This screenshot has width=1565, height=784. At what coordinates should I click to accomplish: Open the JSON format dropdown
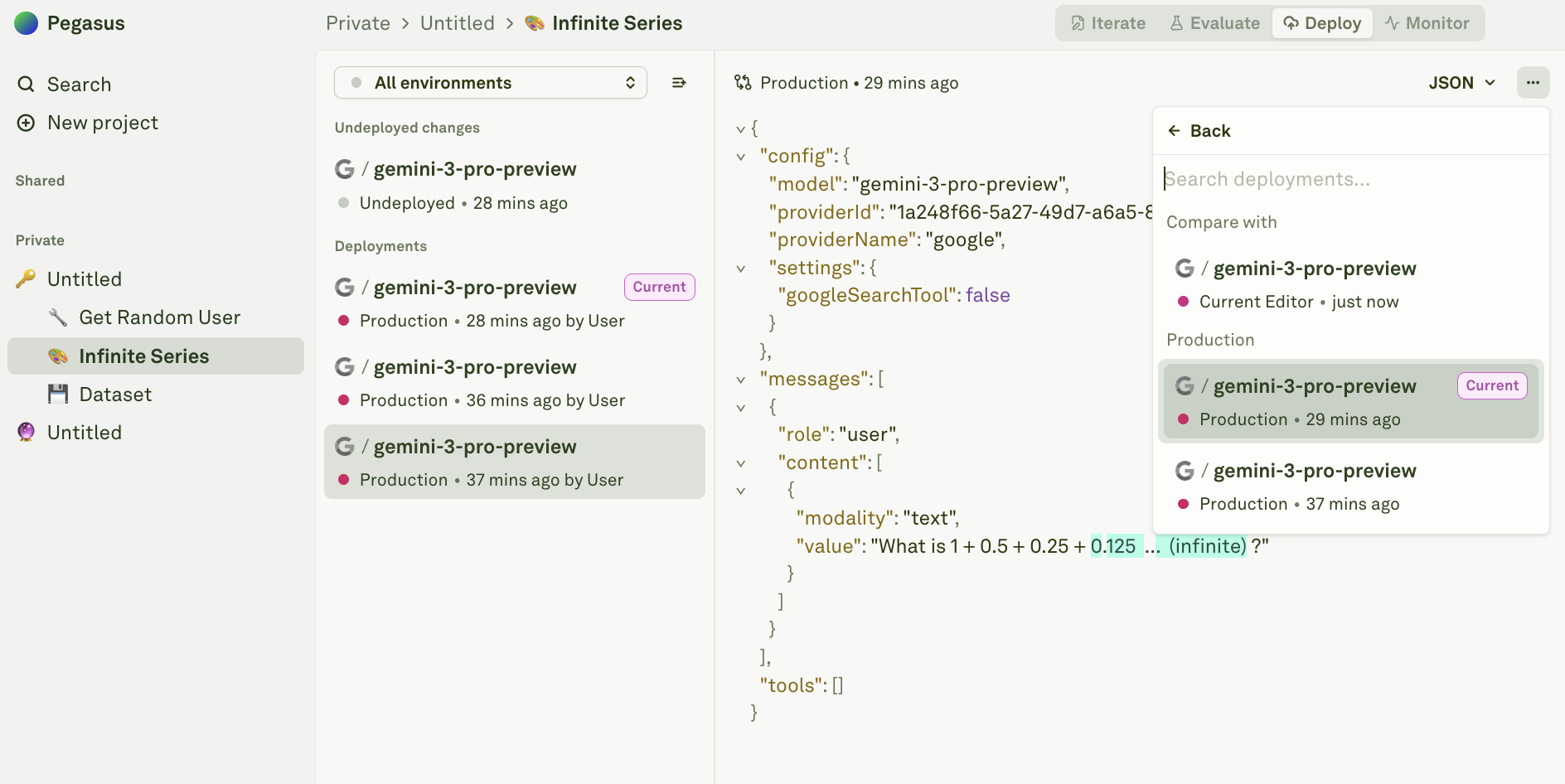[1462, 83]
